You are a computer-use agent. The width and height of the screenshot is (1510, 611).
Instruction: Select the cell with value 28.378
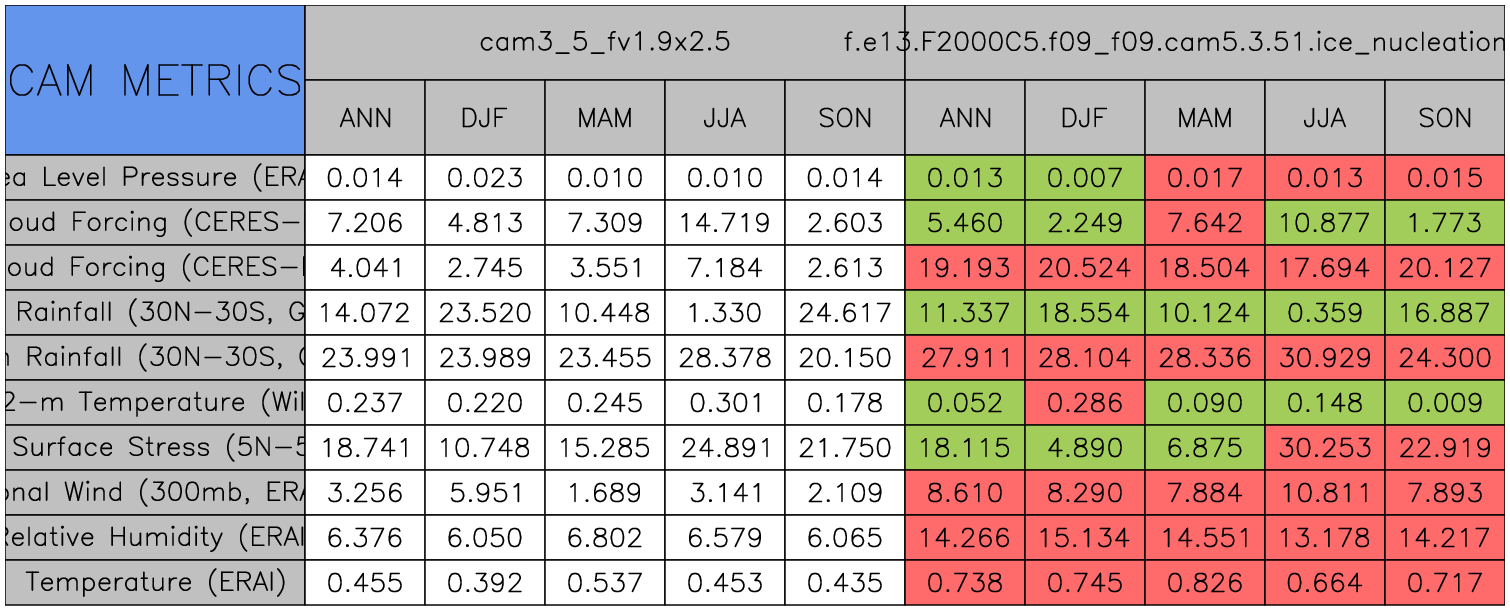click(725, 358)
